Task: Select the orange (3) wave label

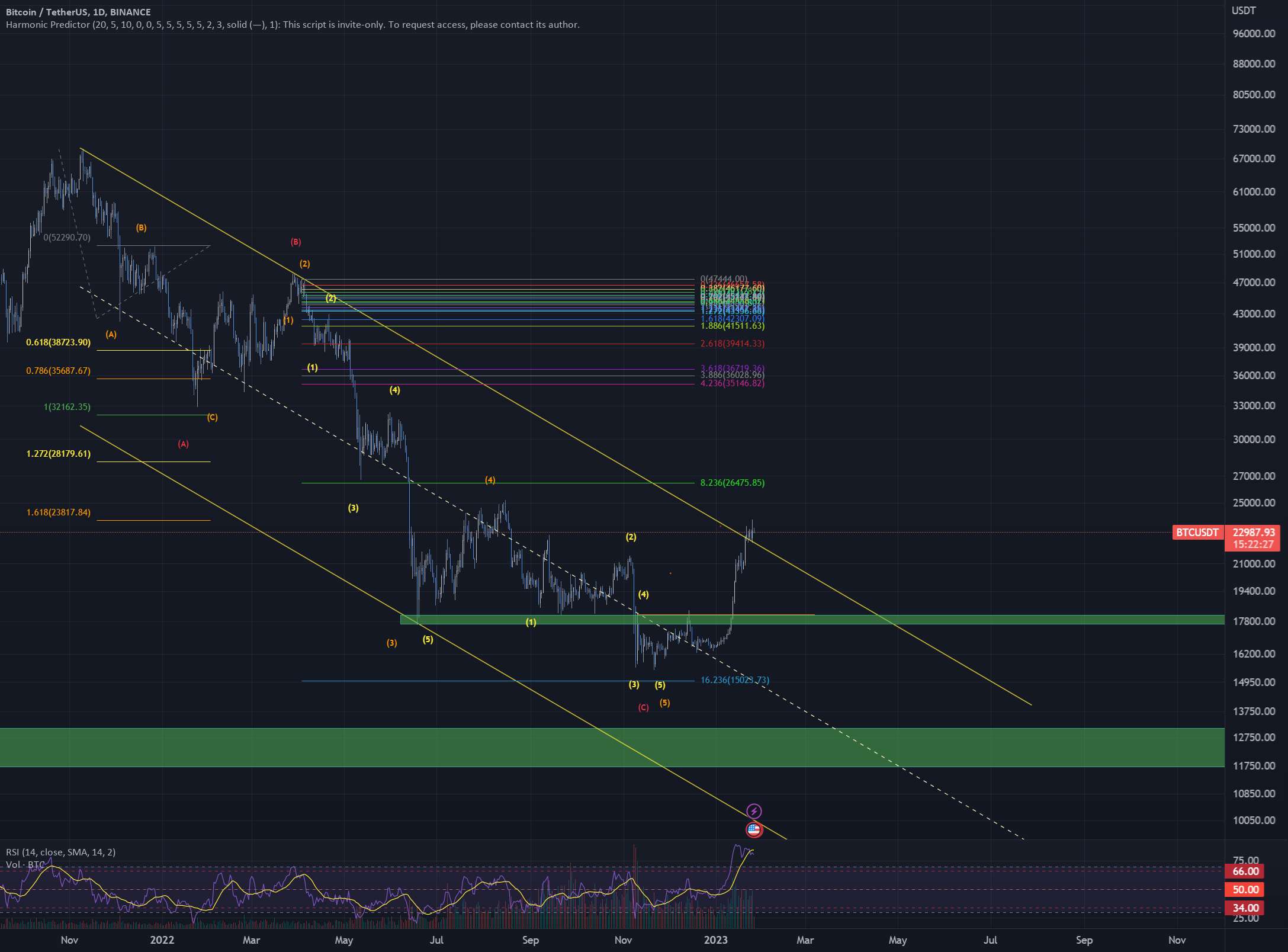Action: coord(391,643)
